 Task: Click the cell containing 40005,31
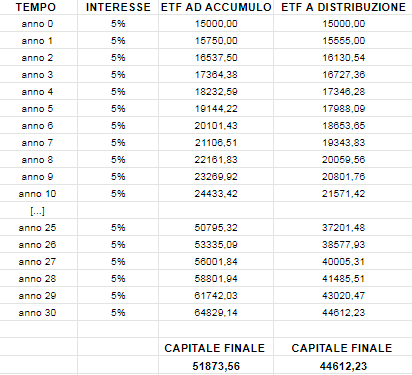coord(343,262)
